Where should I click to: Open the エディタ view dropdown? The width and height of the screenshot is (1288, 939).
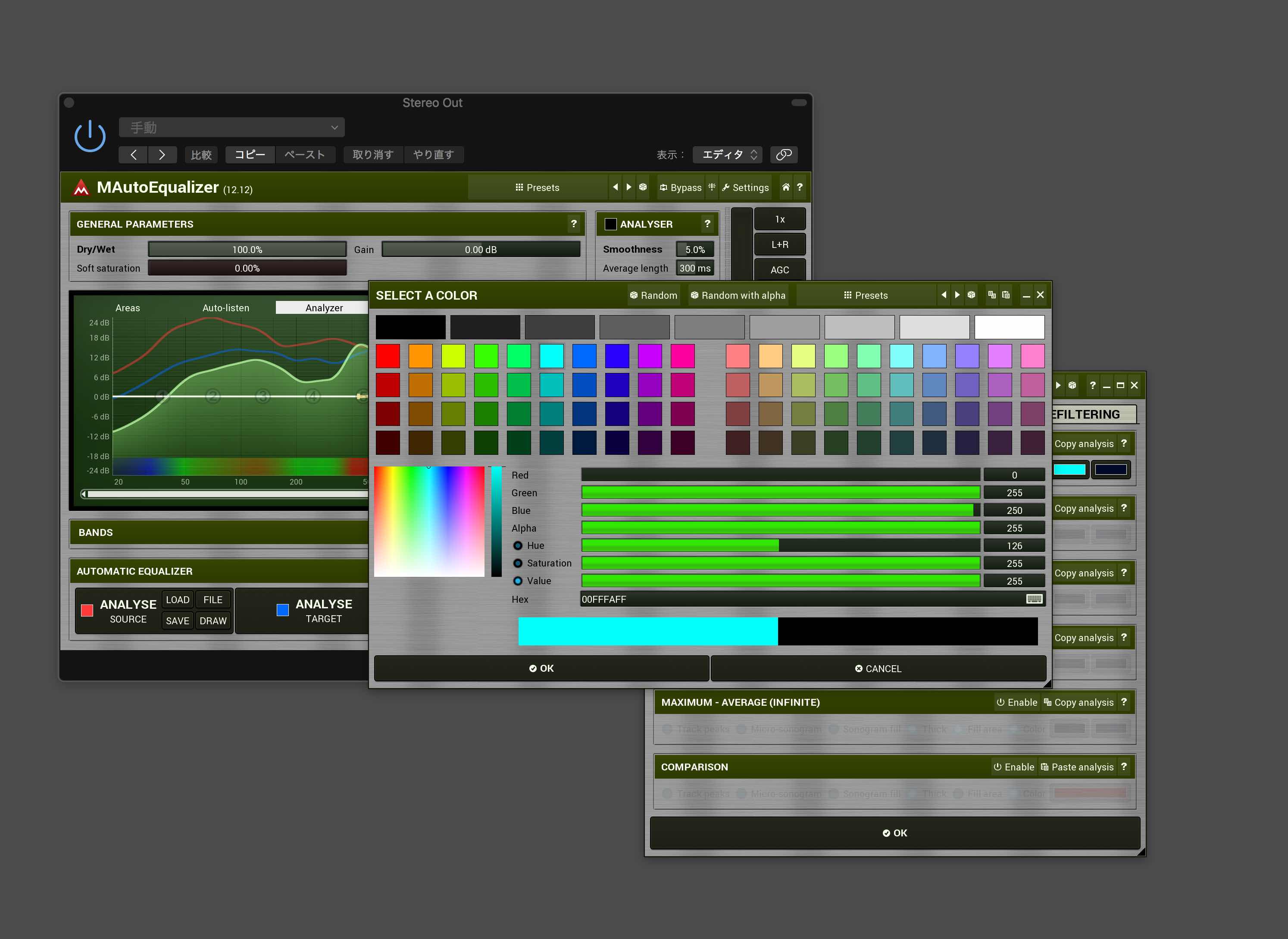728,155
